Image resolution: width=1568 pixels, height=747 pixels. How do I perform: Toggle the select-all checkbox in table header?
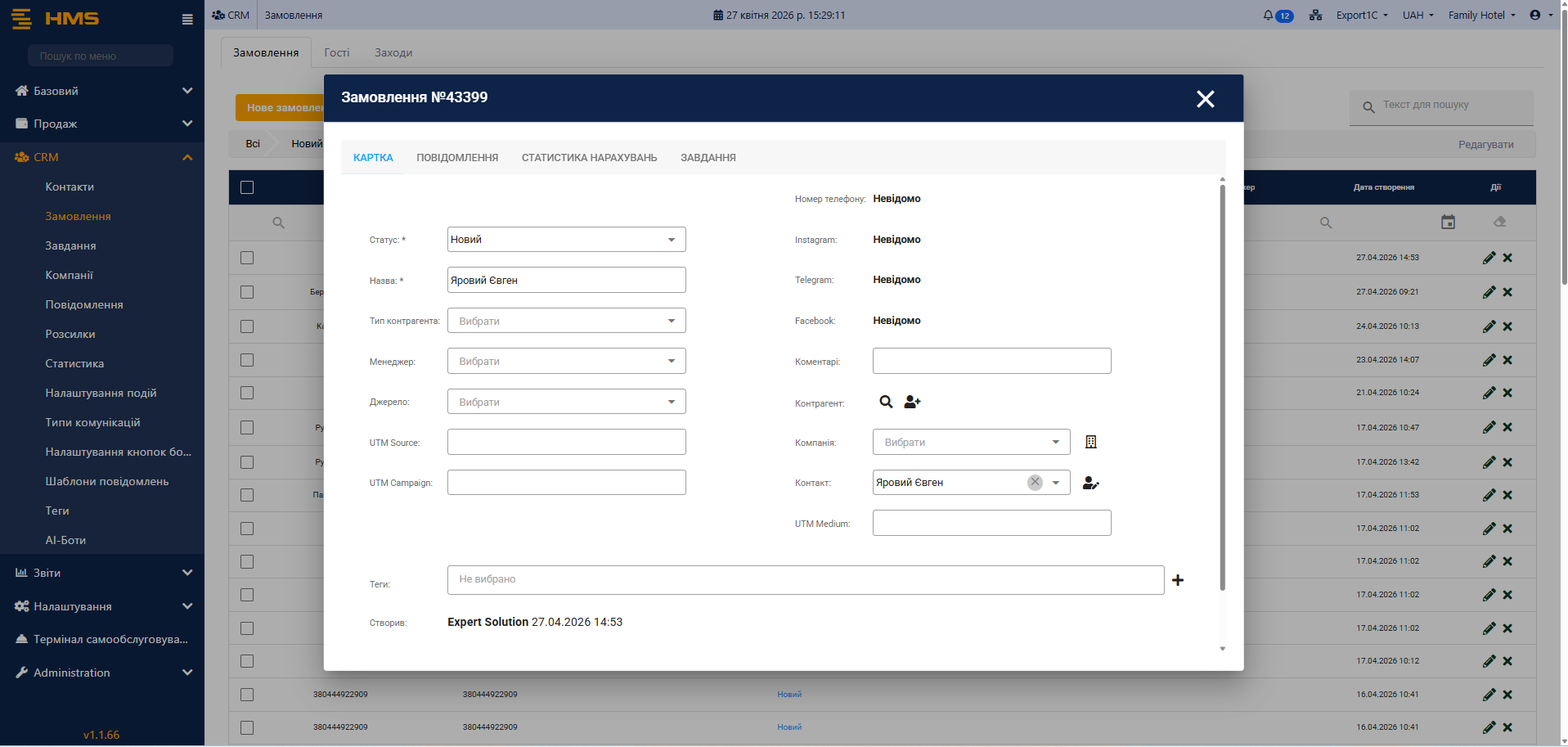click(247, 187)
